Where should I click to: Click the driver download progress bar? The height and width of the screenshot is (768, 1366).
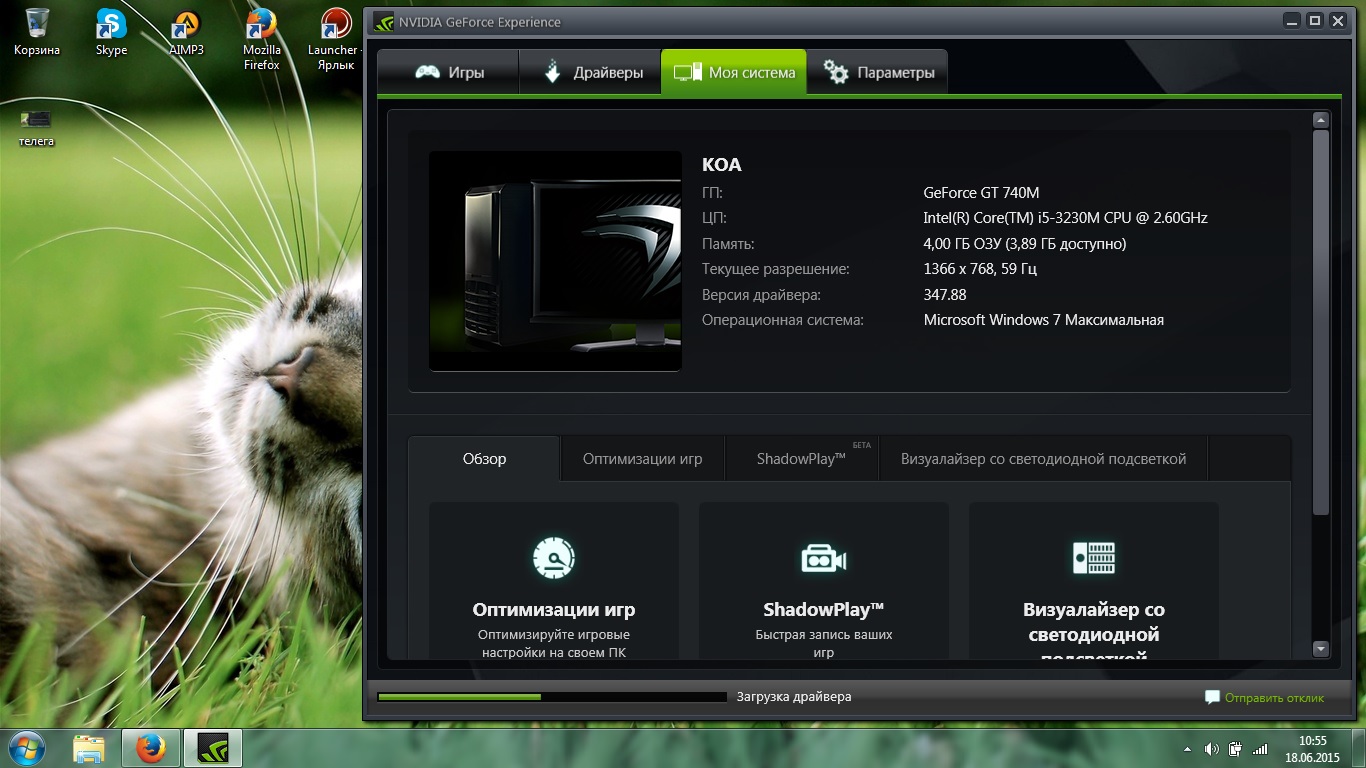click(x=552, y=697)
